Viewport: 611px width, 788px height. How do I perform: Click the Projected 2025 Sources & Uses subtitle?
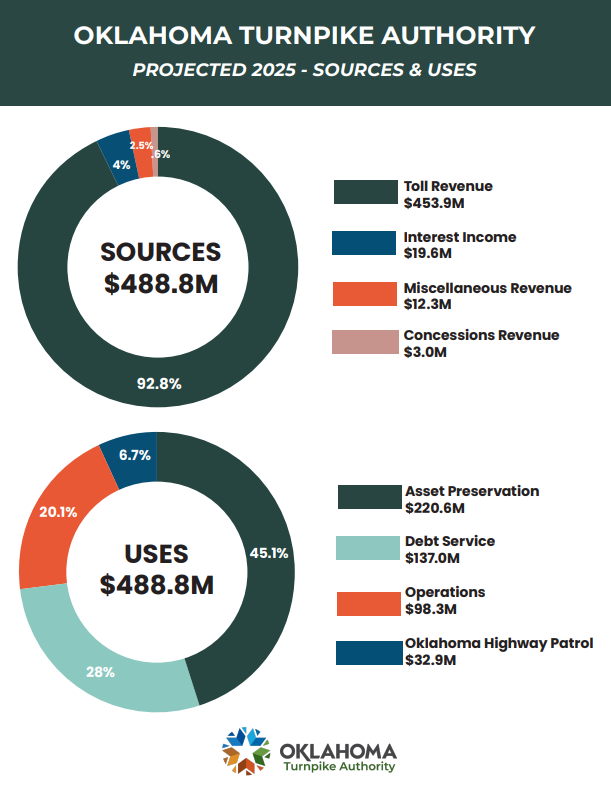click(304, 70)
